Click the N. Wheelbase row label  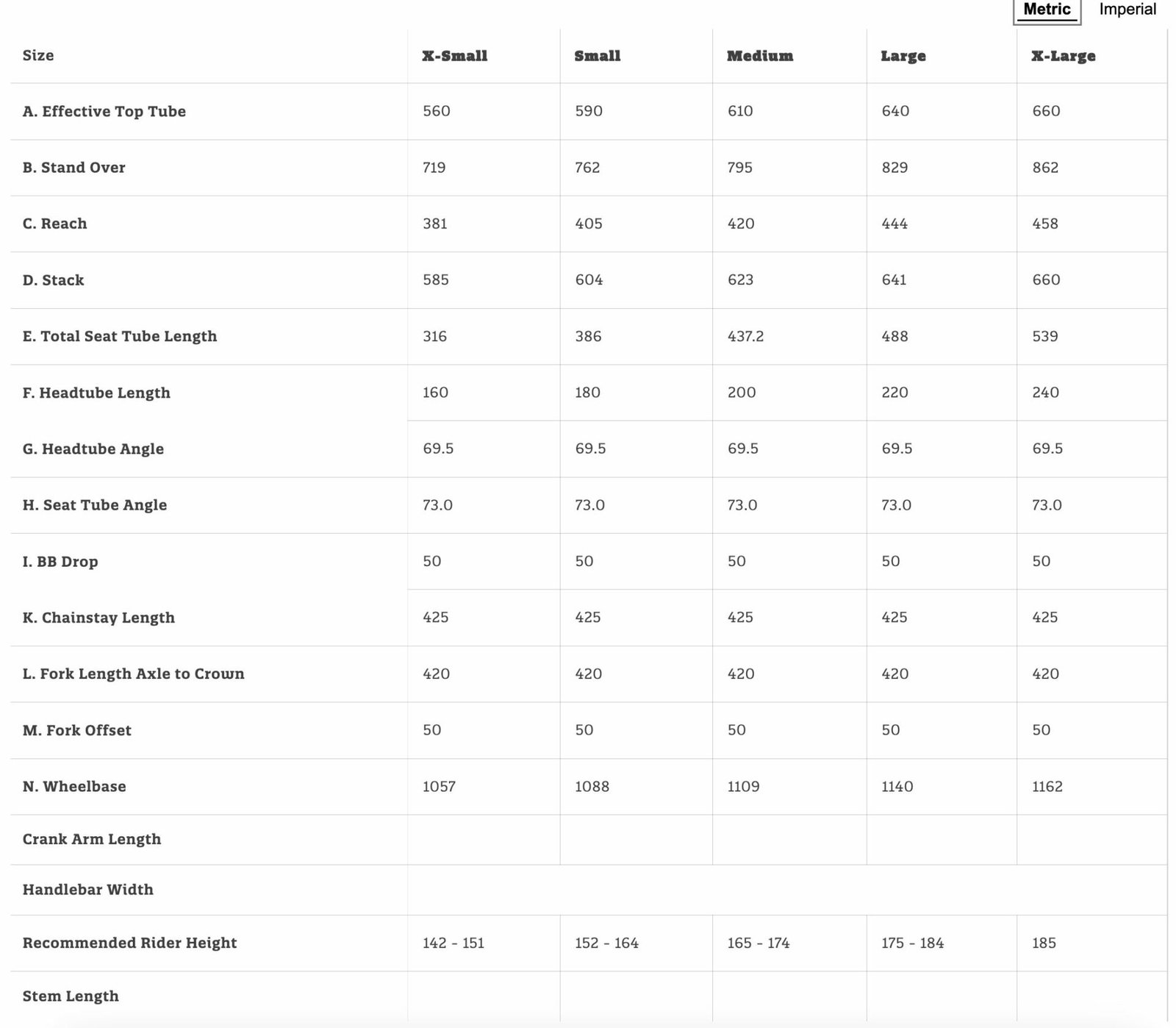pos(74,787)
